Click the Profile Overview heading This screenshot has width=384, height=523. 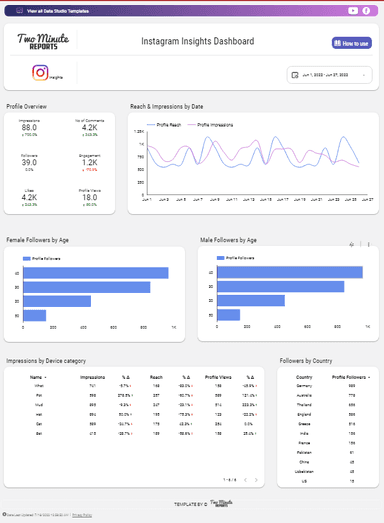(26, 106)
